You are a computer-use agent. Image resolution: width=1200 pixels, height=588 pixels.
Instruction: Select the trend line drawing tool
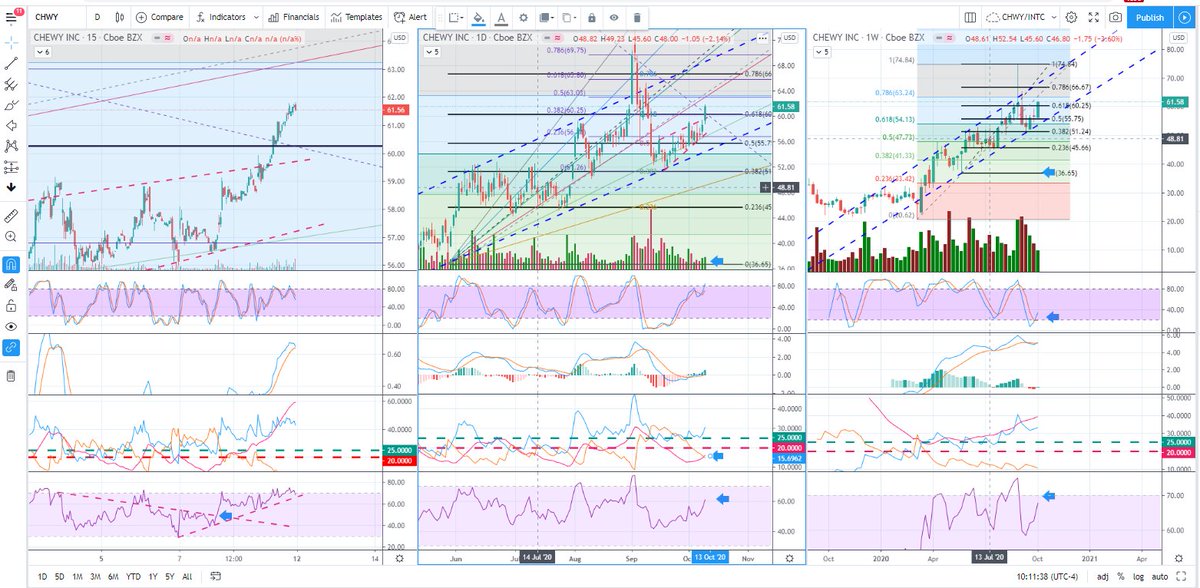pyautogui.click(x=11, y=62)
